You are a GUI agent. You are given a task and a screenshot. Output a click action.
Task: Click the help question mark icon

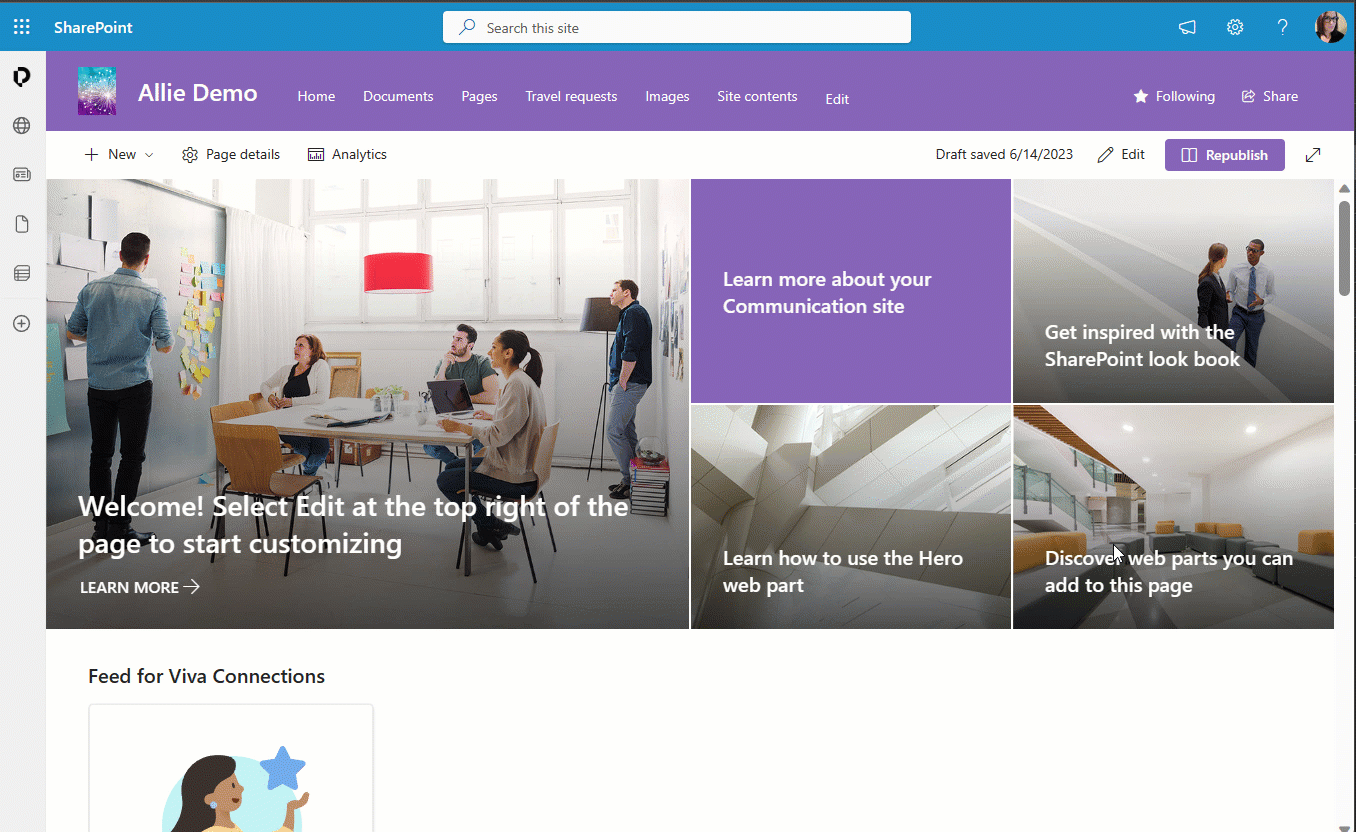1282,27
